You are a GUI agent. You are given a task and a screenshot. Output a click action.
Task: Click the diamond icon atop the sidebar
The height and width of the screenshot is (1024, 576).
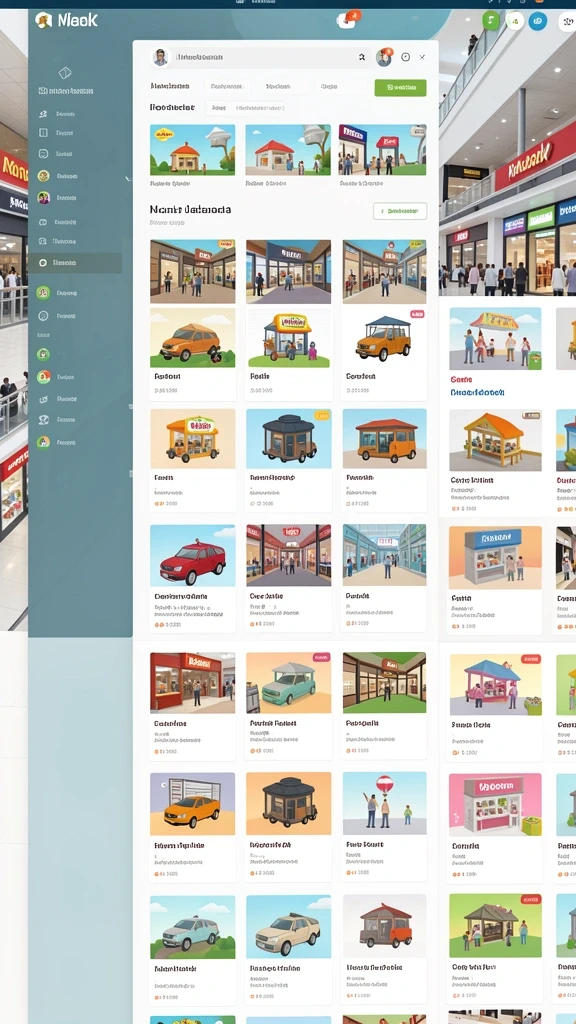pyautogui.click(x=65, y=72)
